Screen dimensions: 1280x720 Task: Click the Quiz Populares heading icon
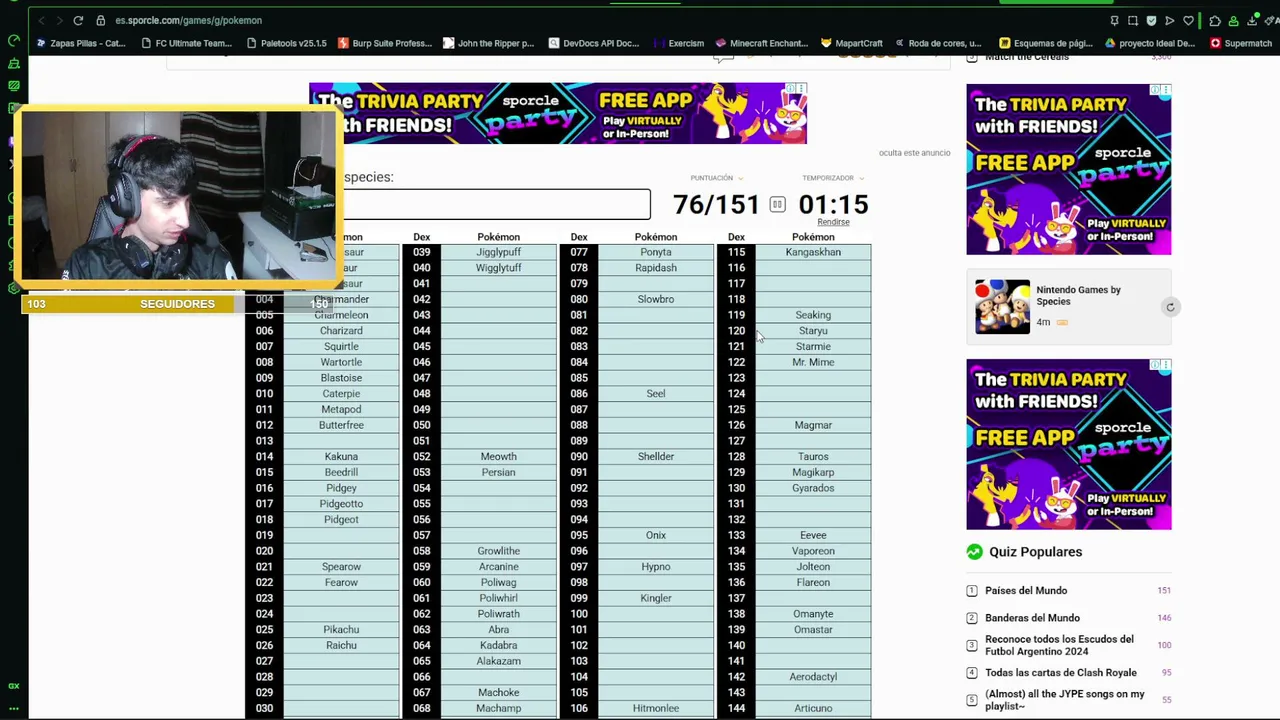coord(974,552)
